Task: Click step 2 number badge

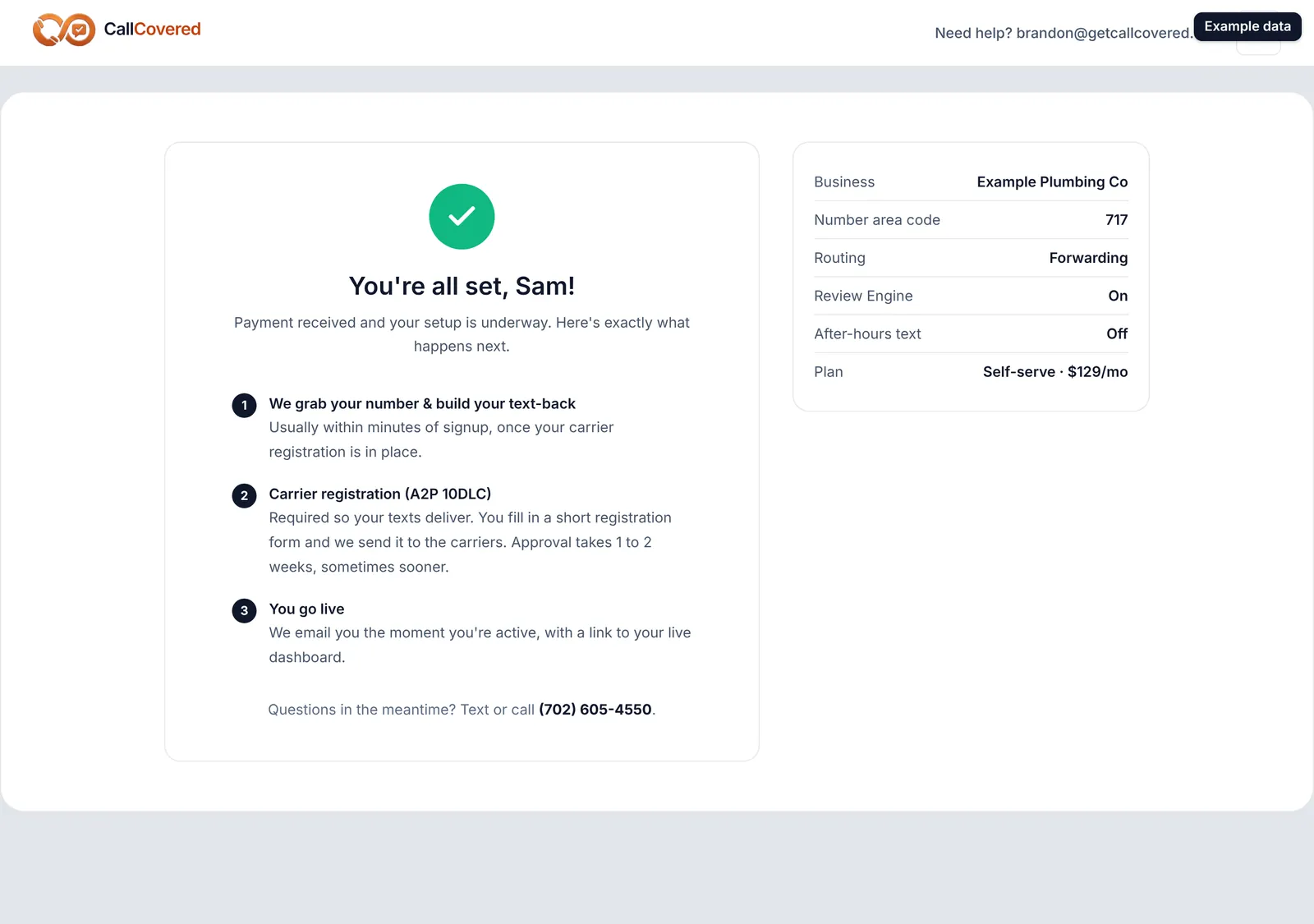Action: pos(244,495)
